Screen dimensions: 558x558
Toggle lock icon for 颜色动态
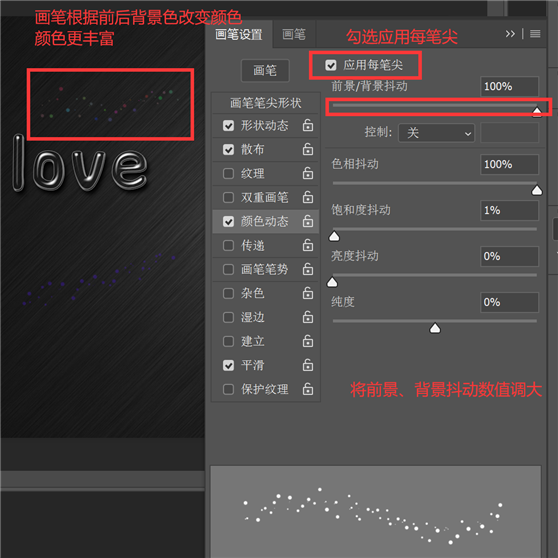tap(308, 221)
